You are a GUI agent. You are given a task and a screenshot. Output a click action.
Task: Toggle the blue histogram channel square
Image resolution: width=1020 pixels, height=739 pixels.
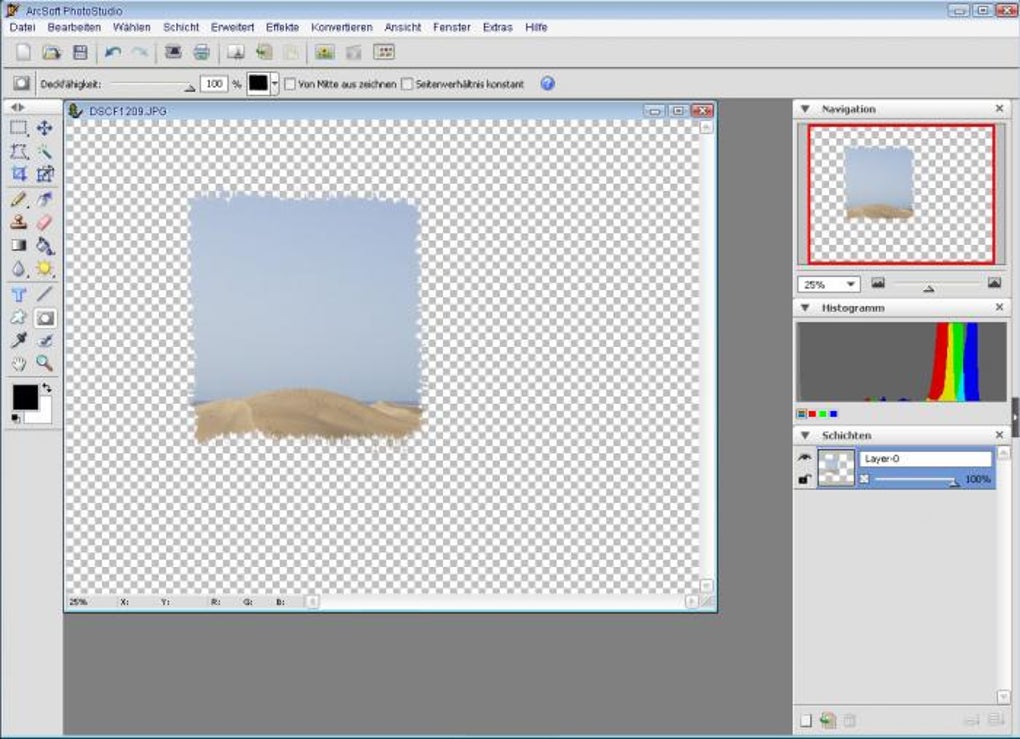tap(833, 414)
